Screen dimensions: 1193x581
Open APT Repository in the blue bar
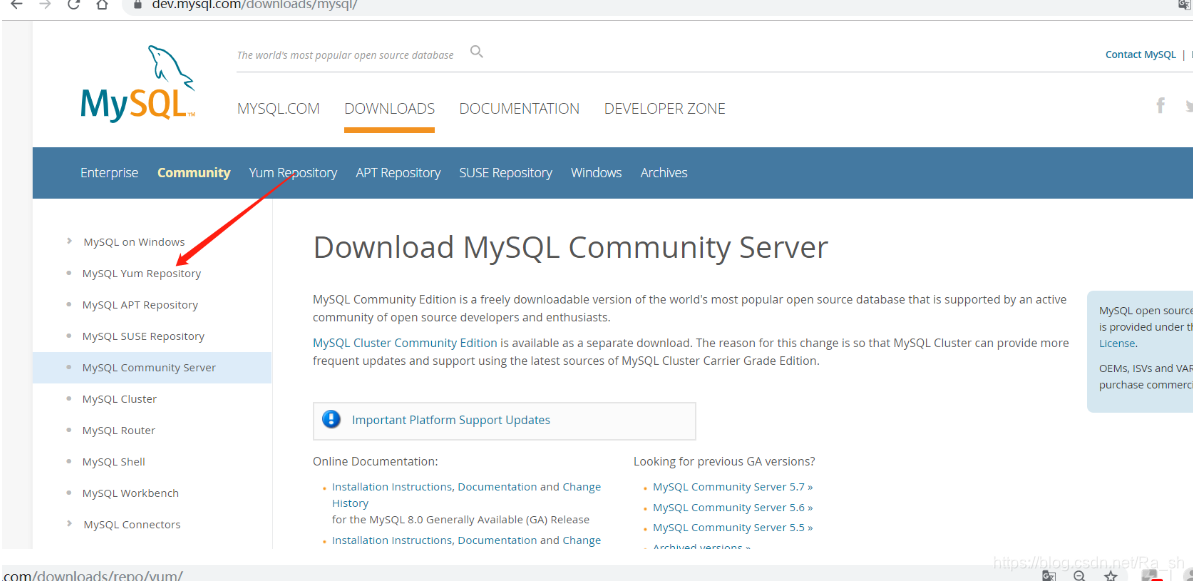click(x=398, y=173)
